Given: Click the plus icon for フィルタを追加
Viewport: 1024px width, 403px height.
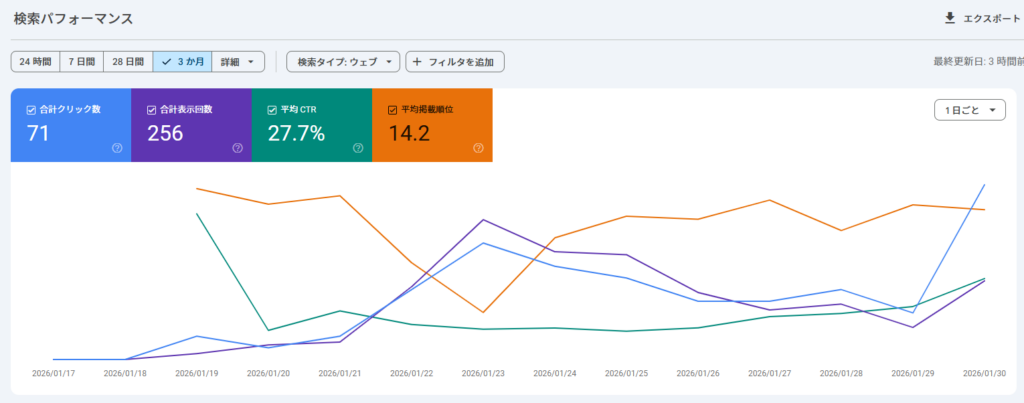Looking at the screenshot, I should (417, 62).
